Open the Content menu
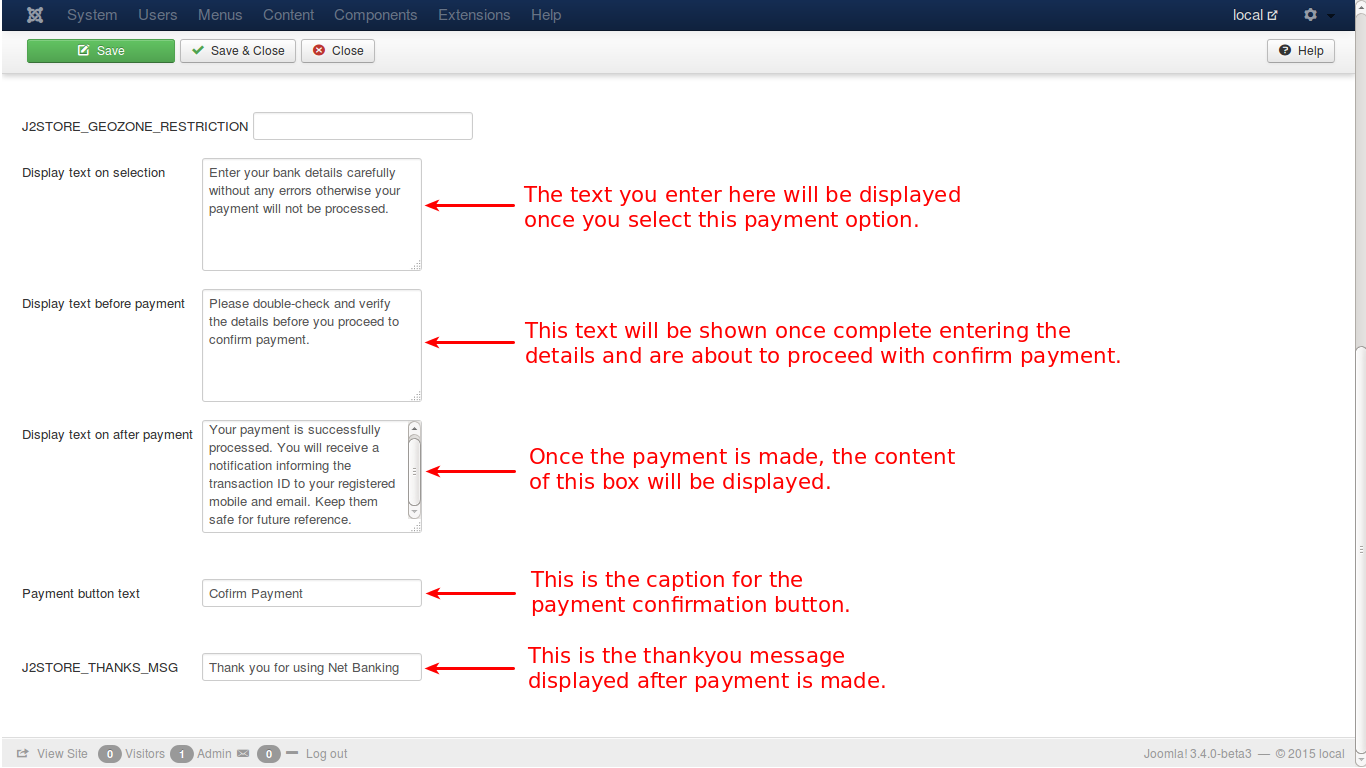 point(289,15)
